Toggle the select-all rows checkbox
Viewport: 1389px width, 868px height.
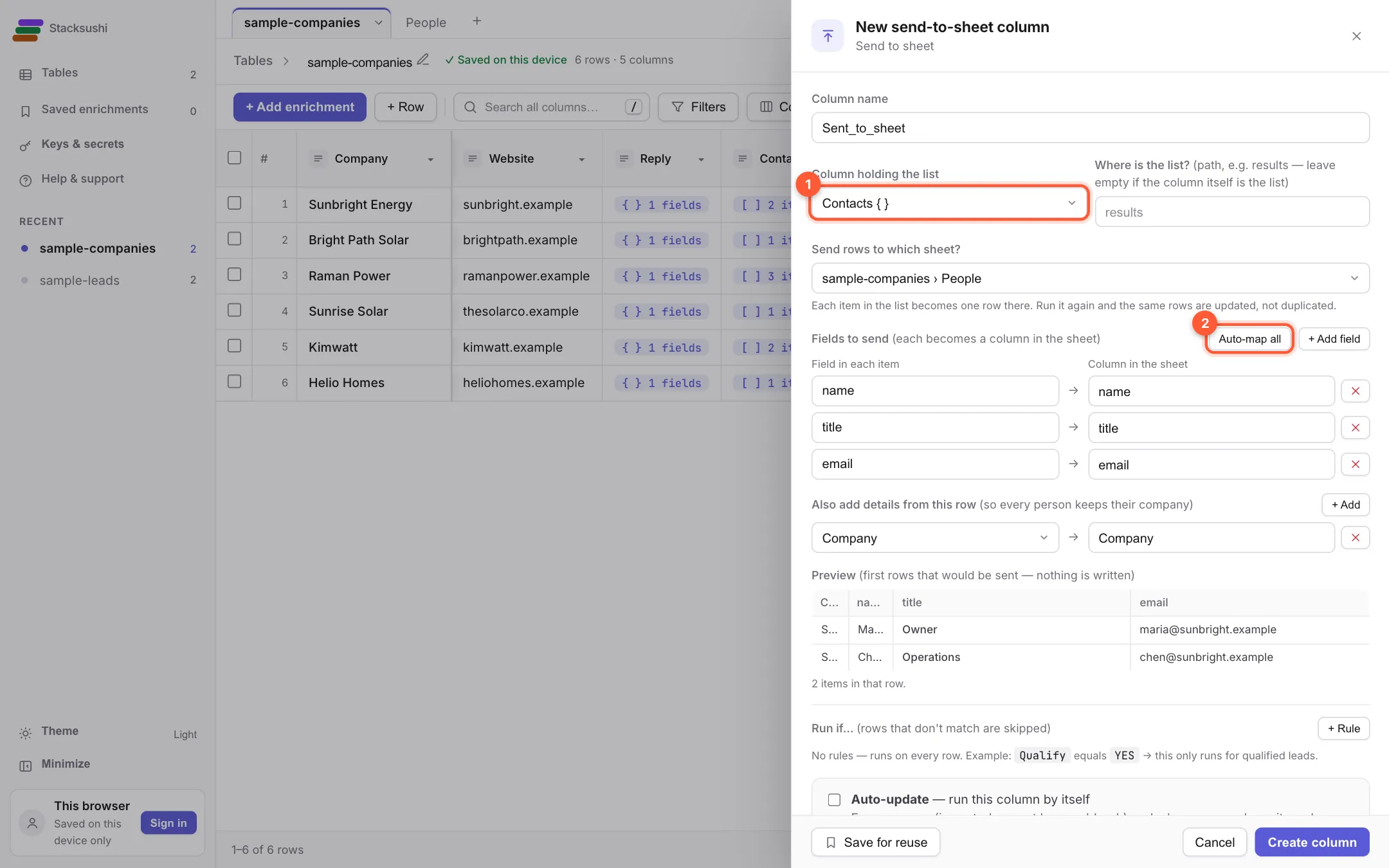point(234,158)
